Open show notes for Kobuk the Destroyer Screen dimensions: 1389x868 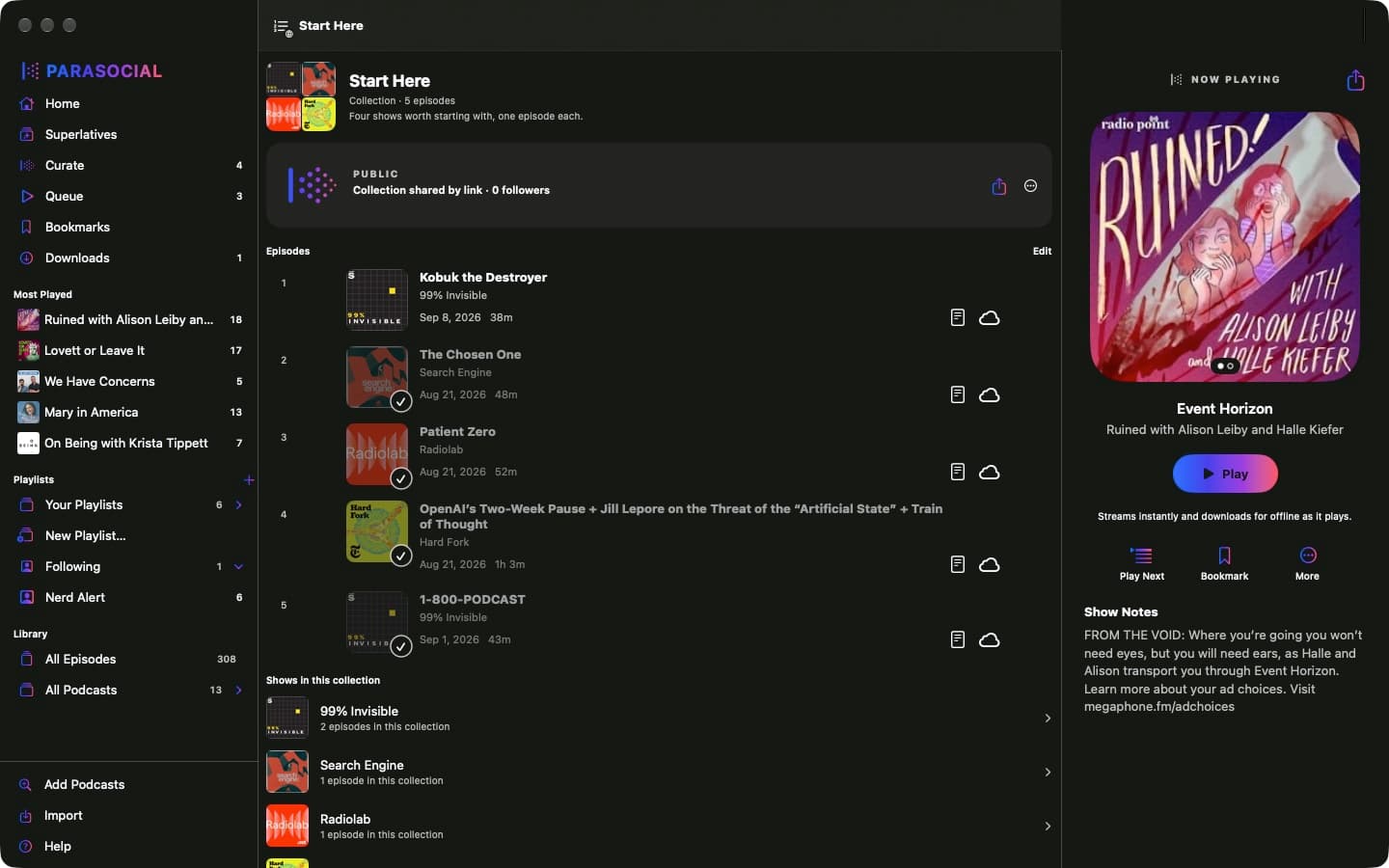pyautogui.click(x=957, y=317)
